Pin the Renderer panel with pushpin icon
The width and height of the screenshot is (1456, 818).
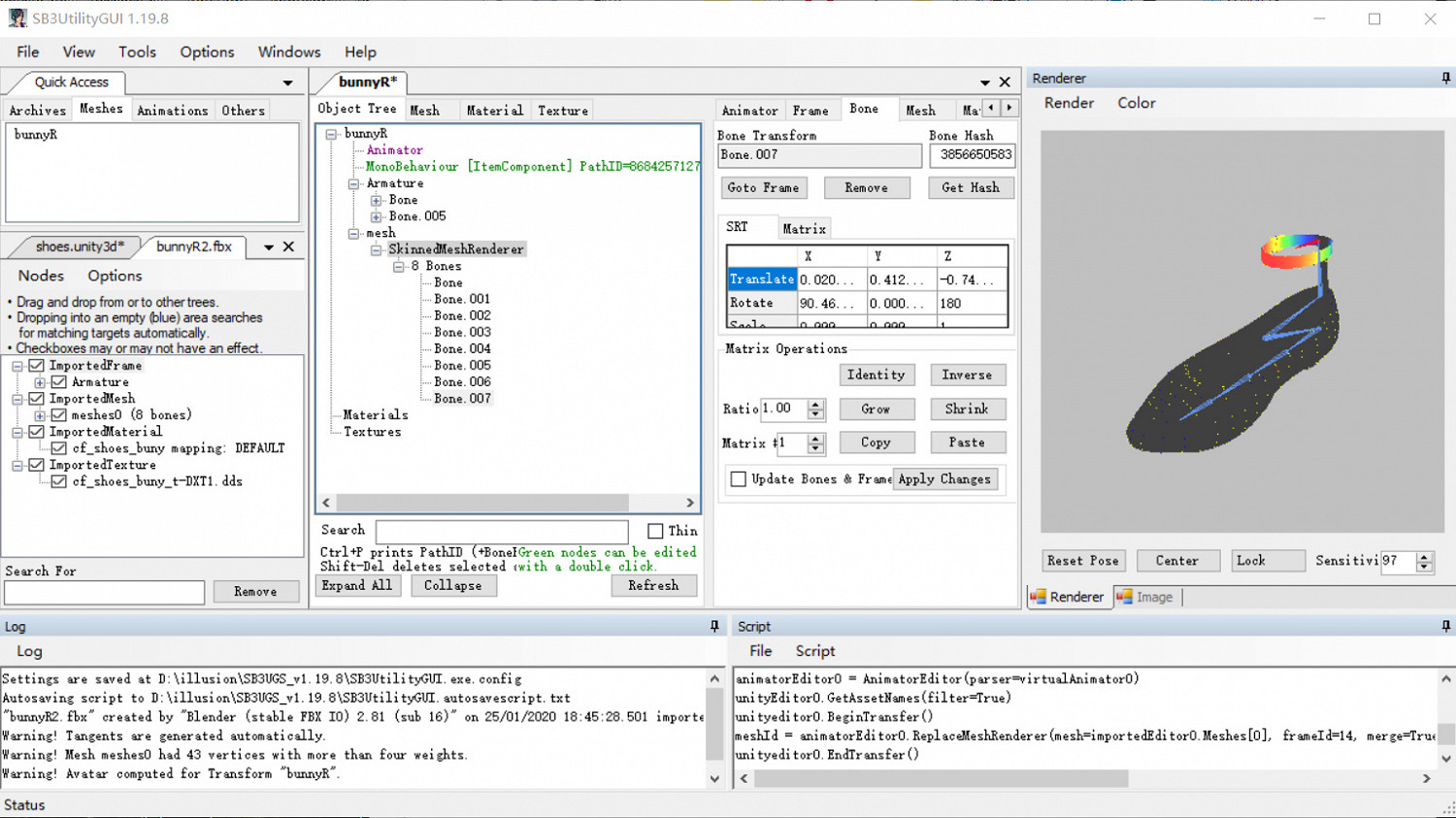click(x=1445, y=78)
